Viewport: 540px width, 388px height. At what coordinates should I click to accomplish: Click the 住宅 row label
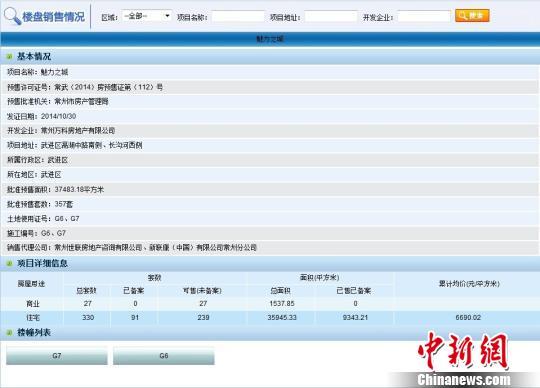pyautogui.click(x=33, y=317)
